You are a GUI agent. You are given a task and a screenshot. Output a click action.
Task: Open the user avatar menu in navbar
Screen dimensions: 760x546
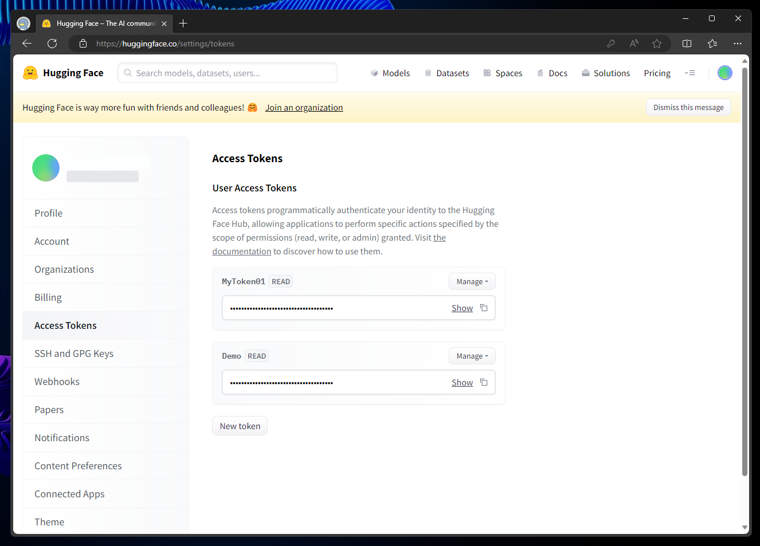pos(725,73)
